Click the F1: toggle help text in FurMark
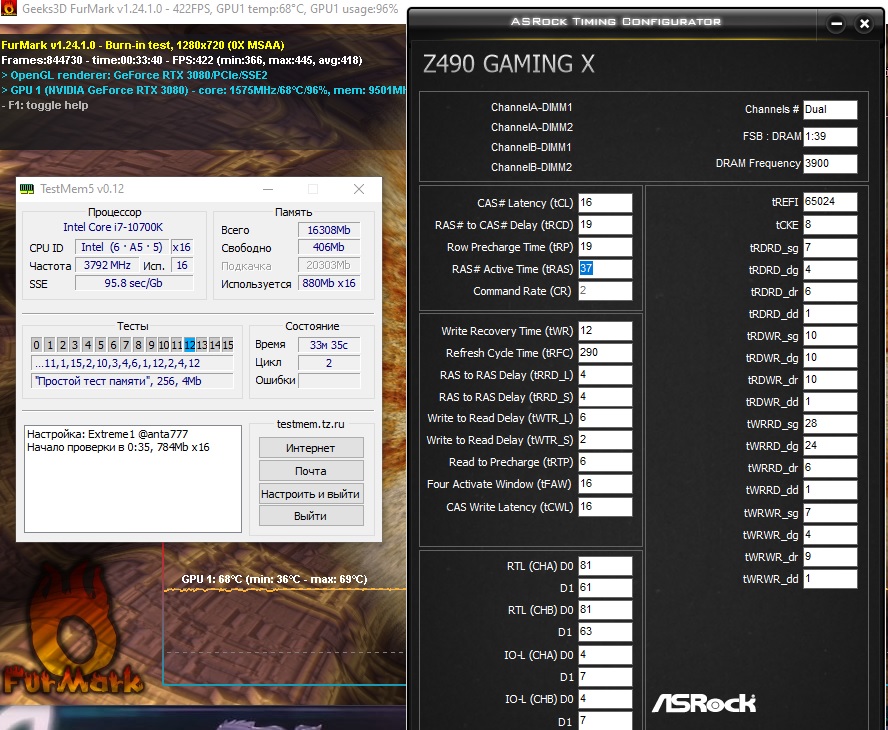Screen dimensions: 888x730 pos(45,105)
